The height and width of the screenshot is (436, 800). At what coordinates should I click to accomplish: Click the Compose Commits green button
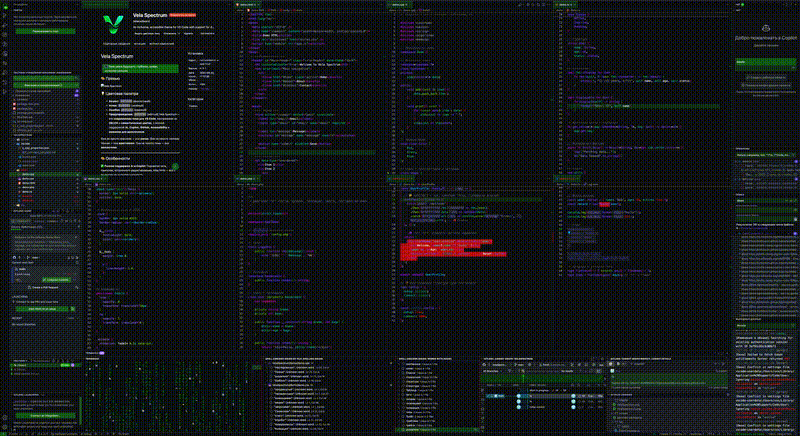point(56,279)
